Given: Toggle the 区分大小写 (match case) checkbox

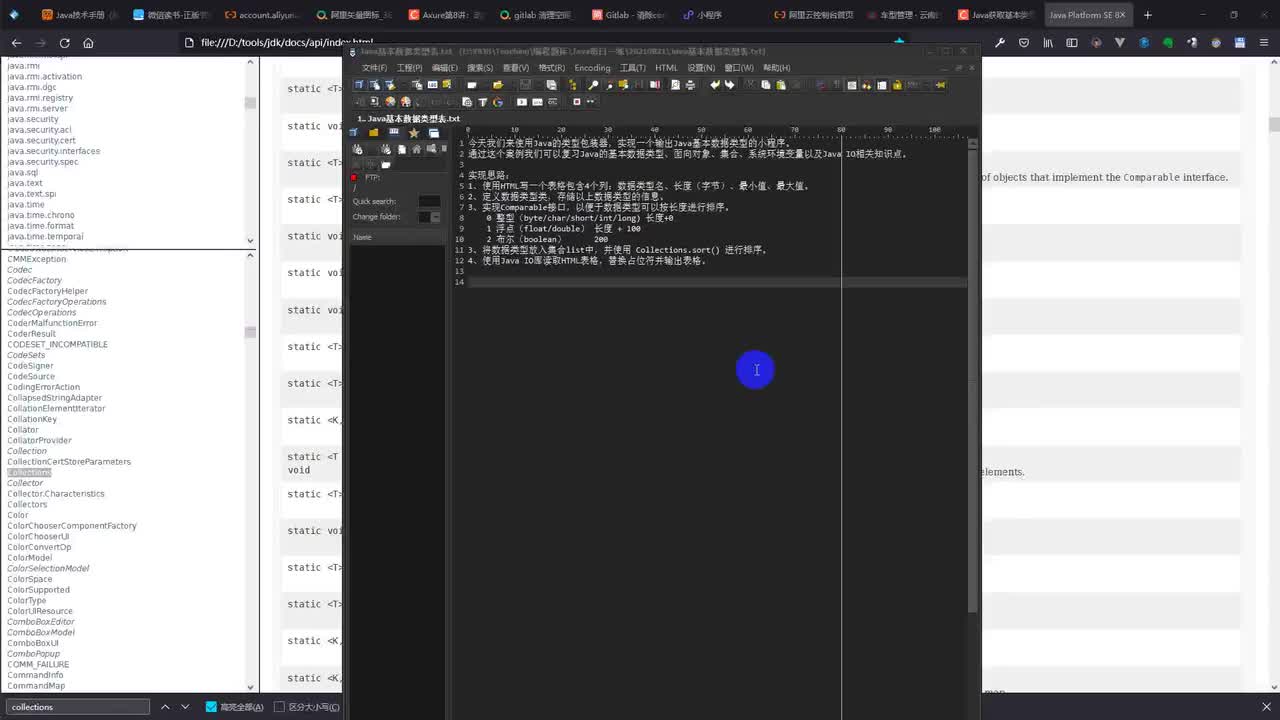Looking at the screenshot, I should tap(280, 707).
